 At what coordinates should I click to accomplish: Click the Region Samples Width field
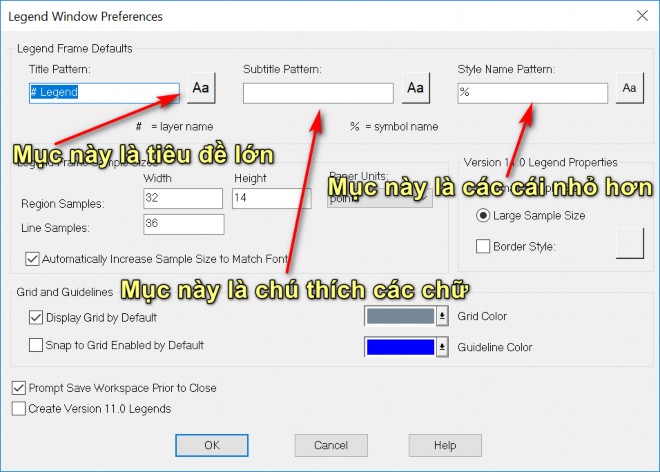(182, 201)
